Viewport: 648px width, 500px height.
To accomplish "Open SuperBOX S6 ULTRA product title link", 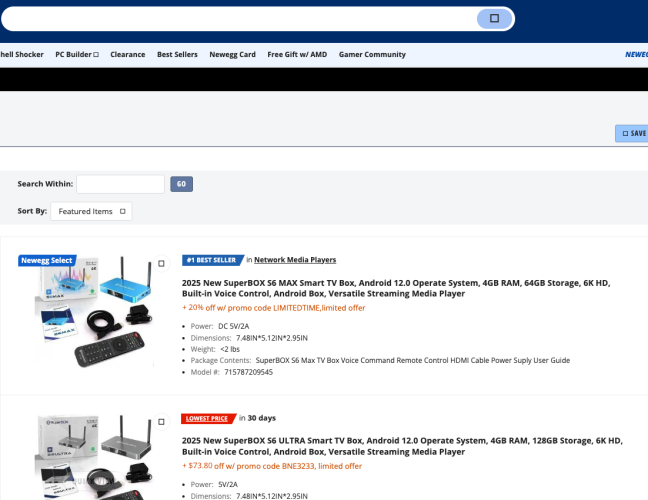I will pyautogui.click(x=395, y=445).
